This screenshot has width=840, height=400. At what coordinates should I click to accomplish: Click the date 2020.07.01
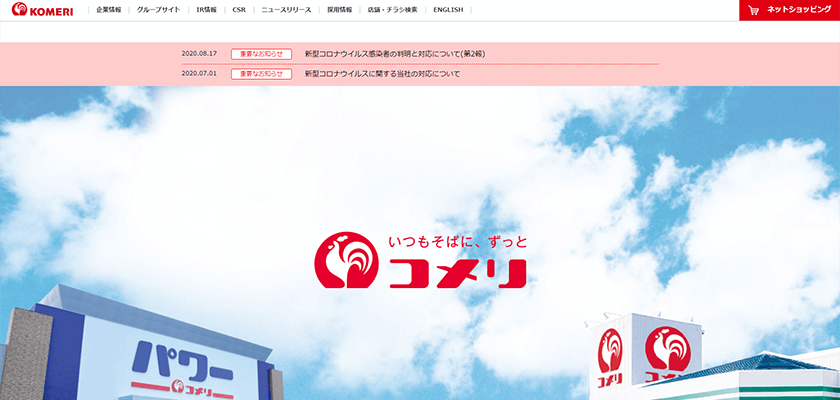pyautogui.click(x=199, y=74)
